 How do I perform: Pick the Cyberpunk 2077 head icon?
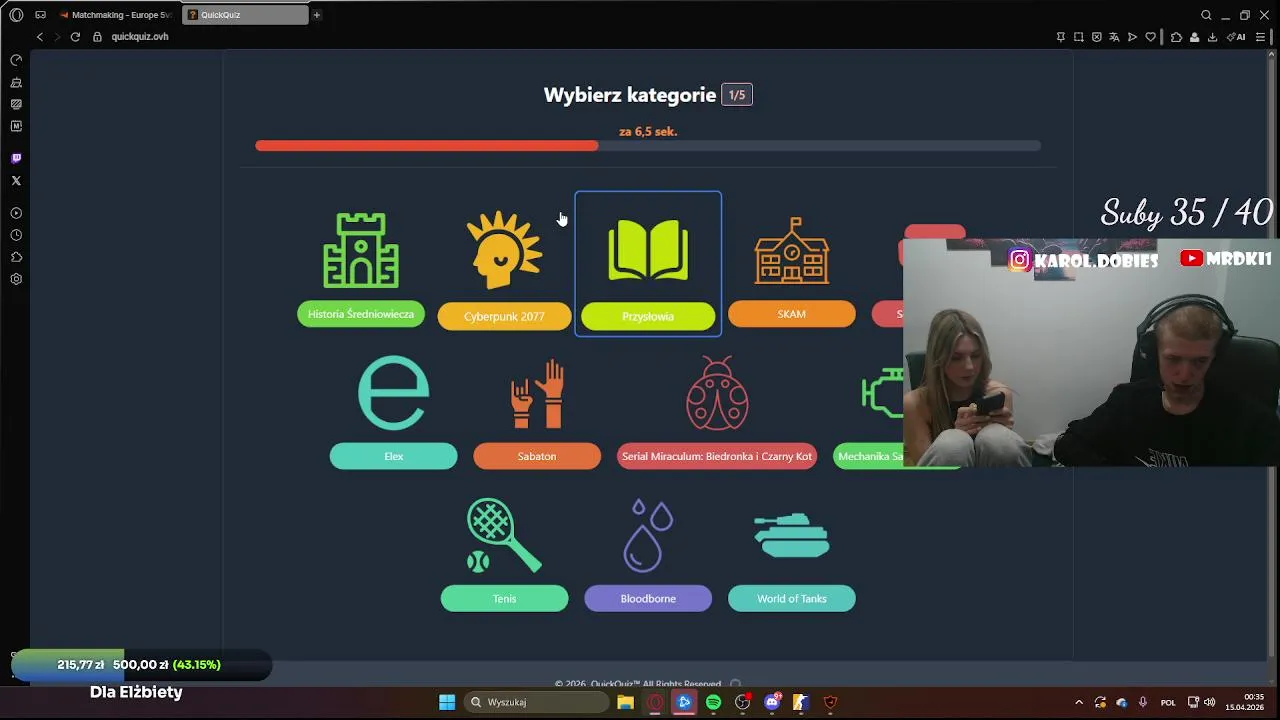tap(504, 251)
